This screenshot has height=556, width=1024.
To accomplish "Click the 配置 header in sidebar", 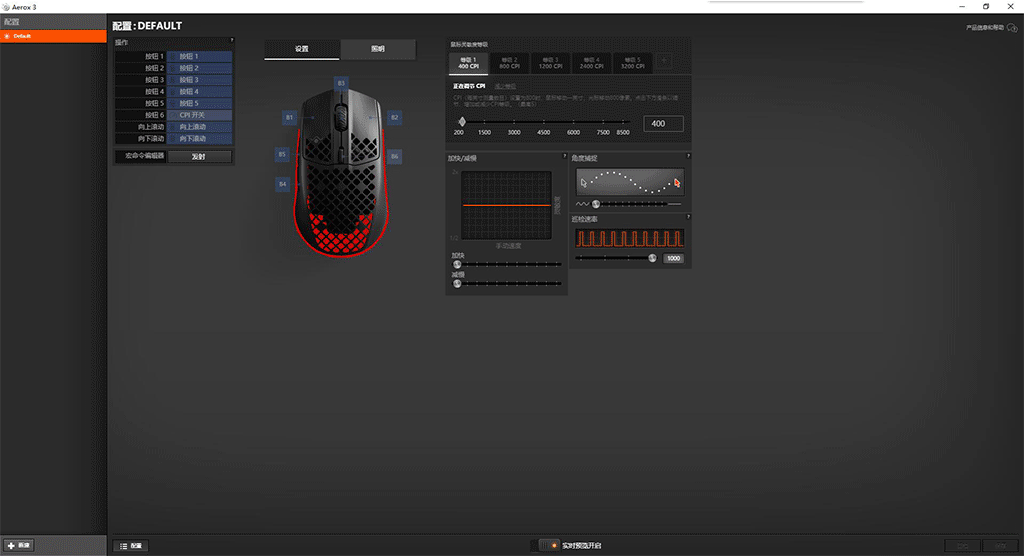I will point(53,22).
